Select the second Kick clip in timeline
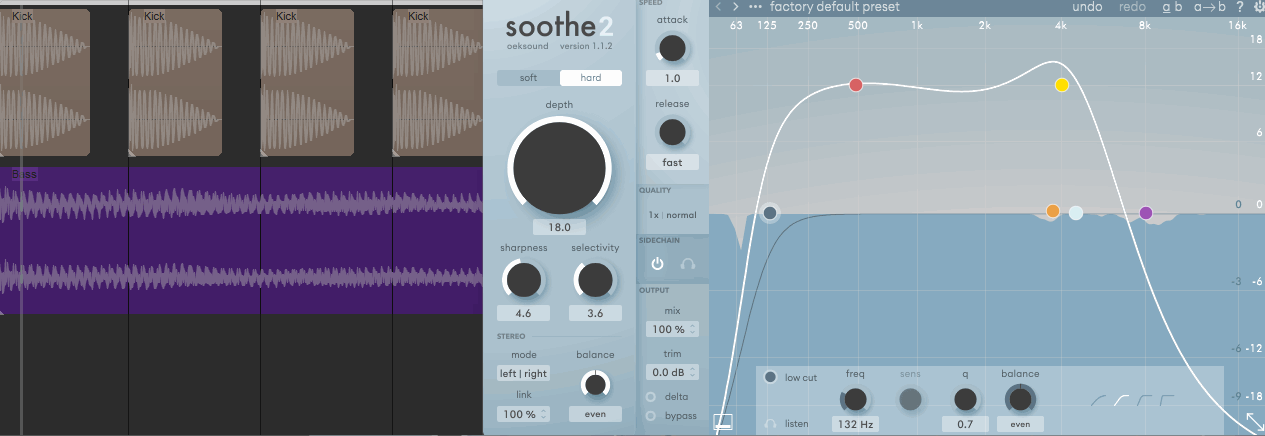Image resolution: width=1265 pixels, height=436 pixels. pos(176,82)
